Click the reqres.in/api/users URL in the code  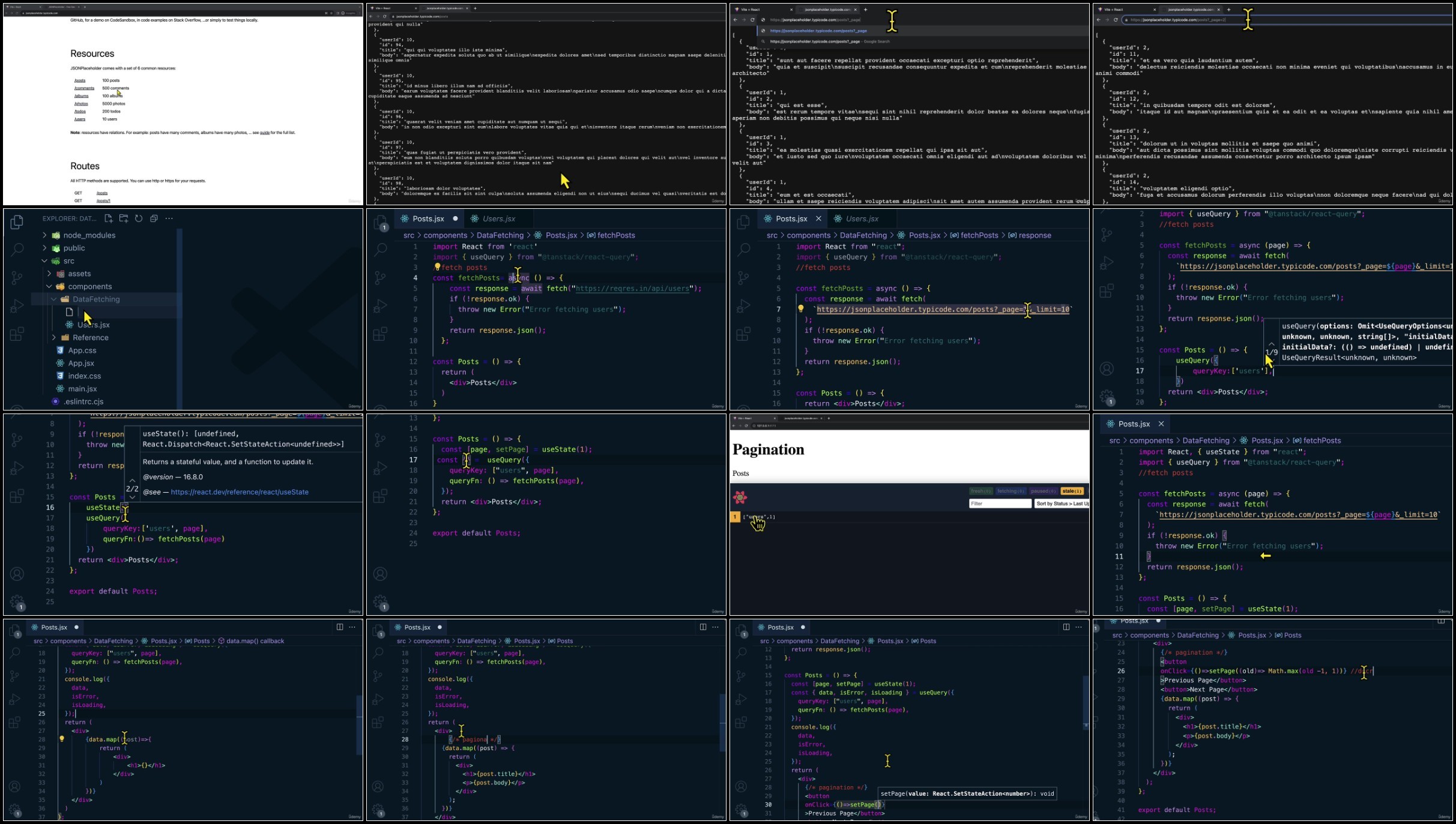click(x=632, y=289)
